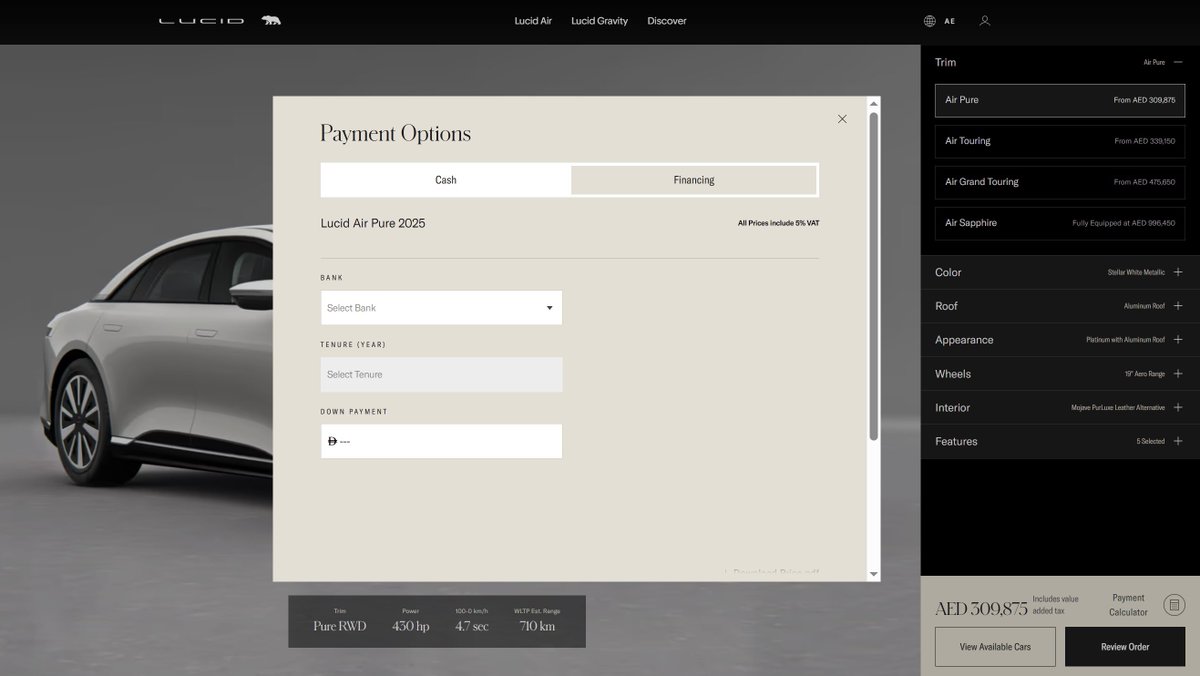The height and width of the screenshot is (676, 1200).
Task: Click the dialog scrollbar thumb
Action: [874, 276]
